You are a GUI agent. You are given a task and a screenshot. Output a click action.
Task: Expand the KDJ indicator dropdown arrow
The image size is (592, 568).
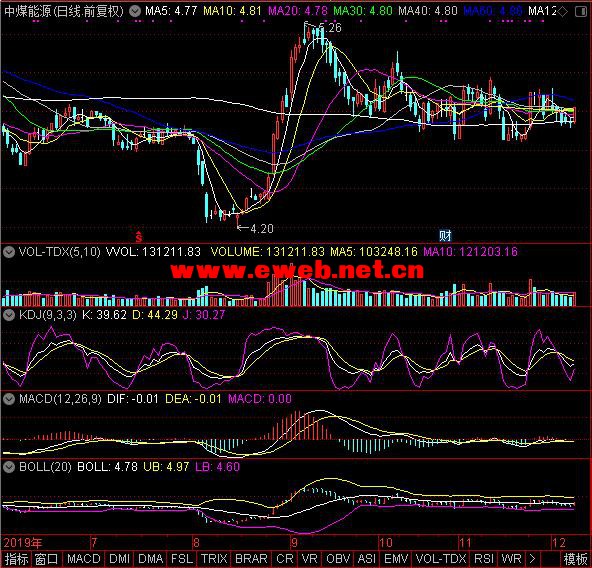(x=9, y=315)
